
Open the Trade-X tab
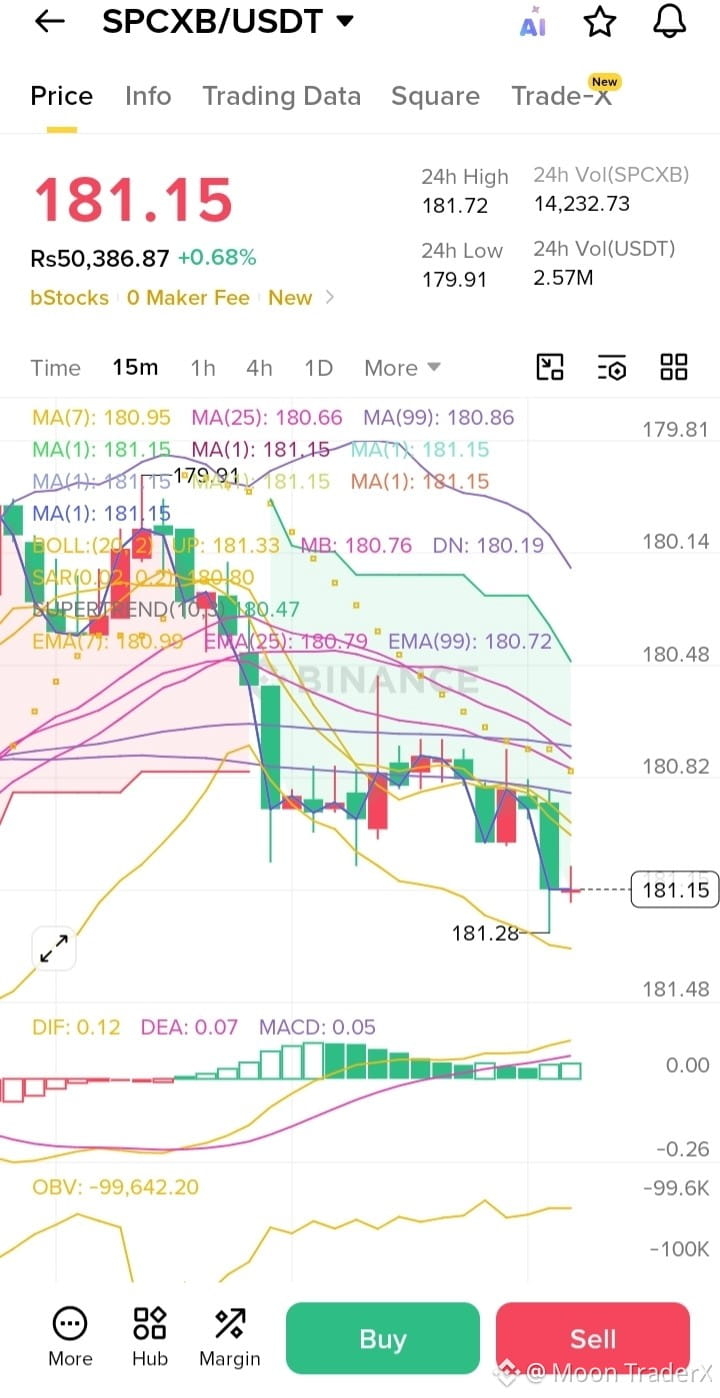pyautogui.click(x=562, y=94)
